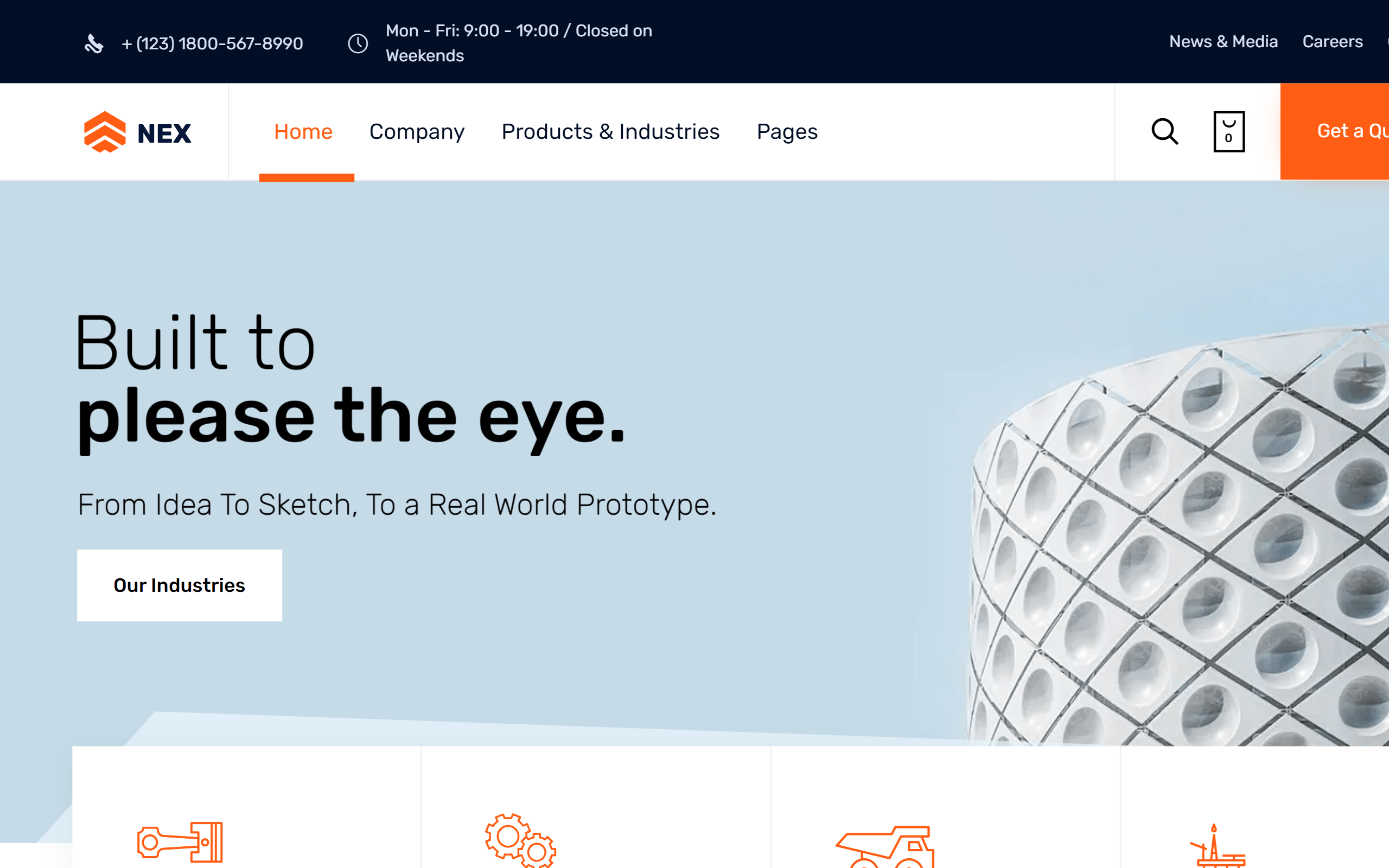
Task: Open the Careers page link
Action: 1332,41
